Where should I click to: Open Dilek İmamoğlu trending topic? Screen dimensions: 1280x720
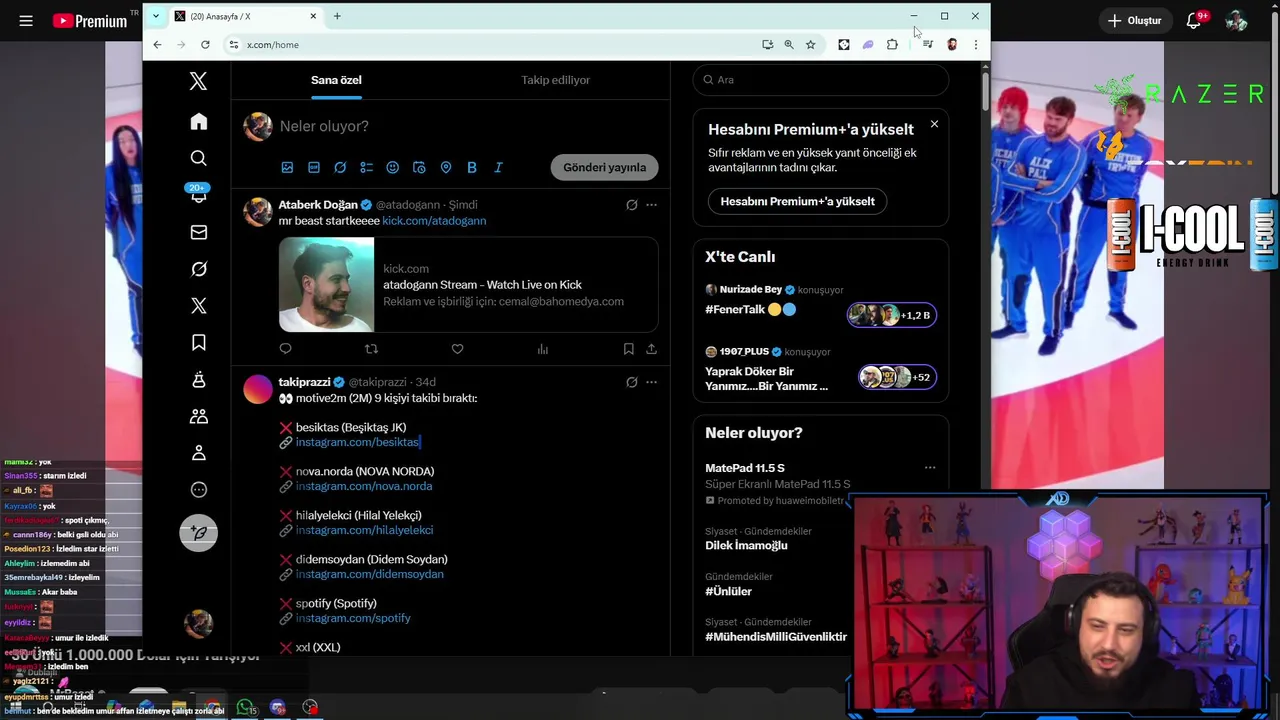746,545
